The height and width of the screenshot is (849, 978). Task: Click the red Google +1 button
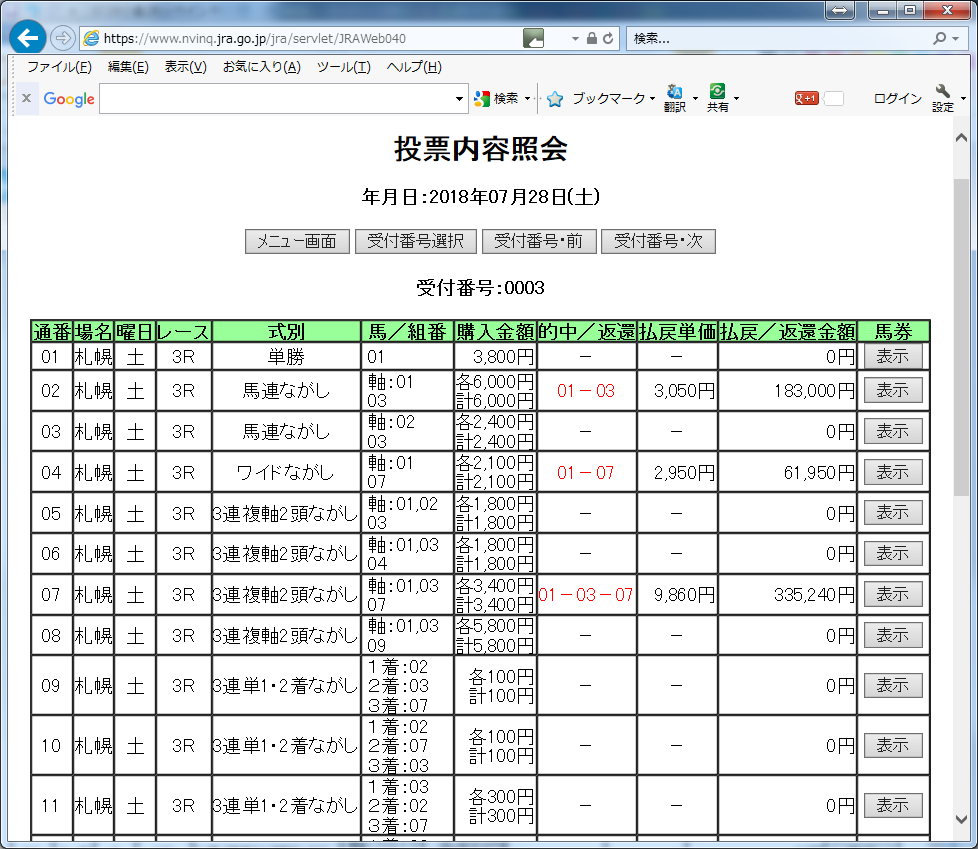tap(806, 99)
